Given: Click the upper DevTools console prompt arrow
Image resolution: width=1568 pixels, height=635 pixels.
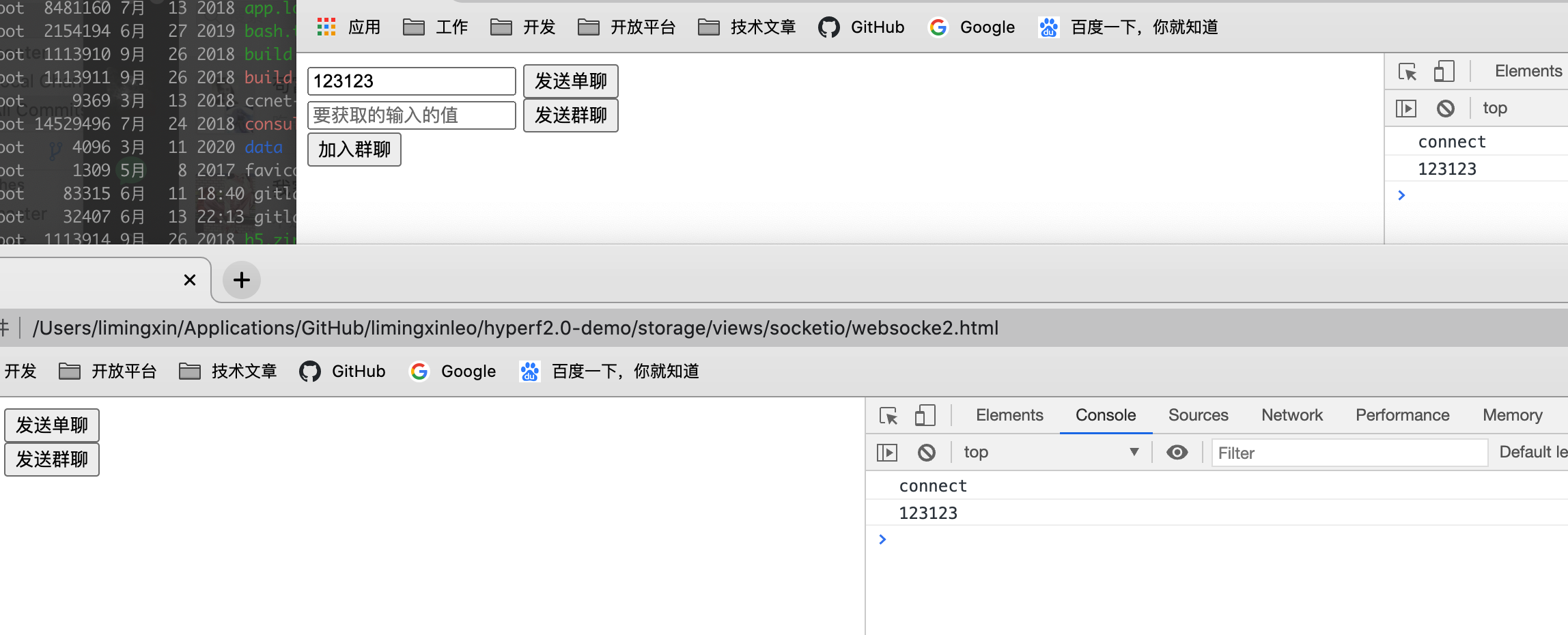Looking at the screenshot, I should [1401, 195].
